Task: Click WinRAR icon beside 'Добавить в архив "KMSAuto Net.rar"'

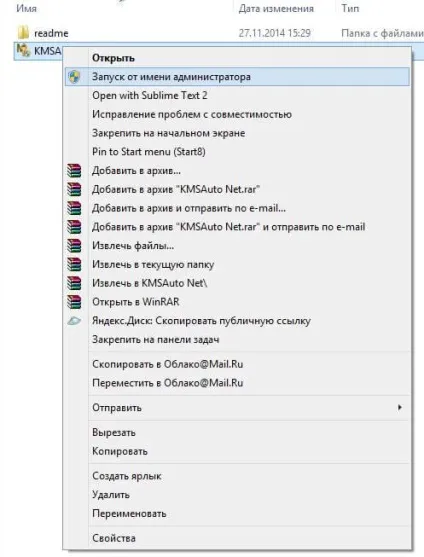Action: (x=74, y=190)
